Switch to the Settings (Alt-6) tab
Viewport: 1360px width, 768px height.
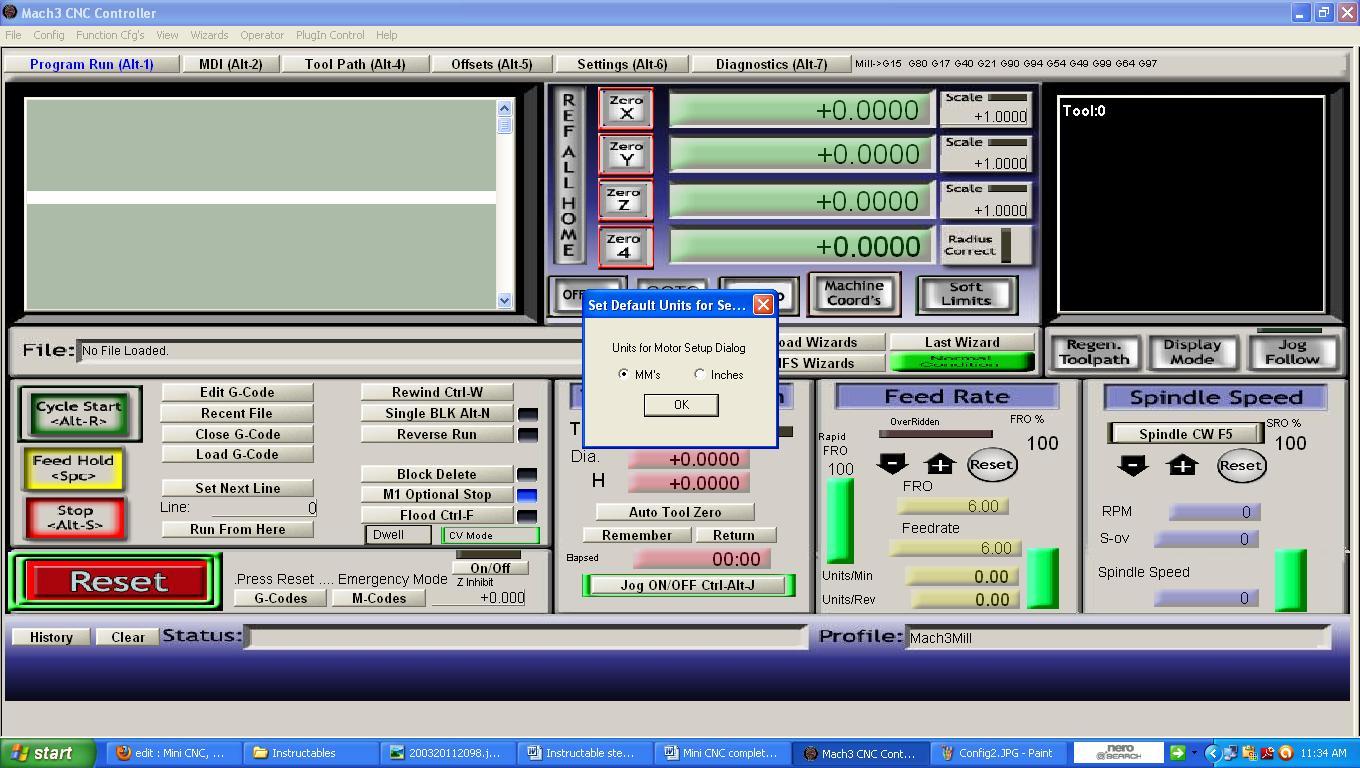(x=622, y=64)
